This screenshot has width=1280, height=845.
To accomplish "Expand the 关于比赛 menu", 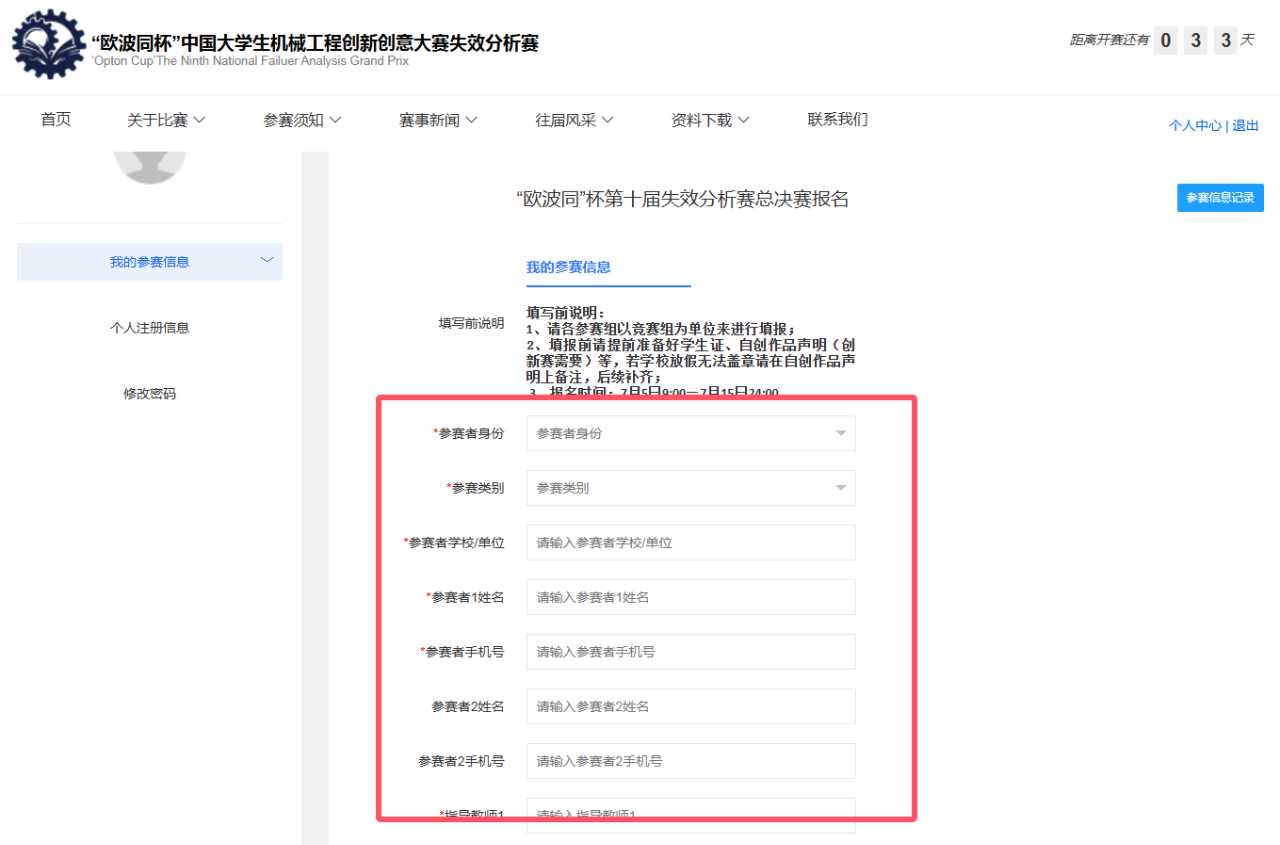I will [x=166, y=120].
